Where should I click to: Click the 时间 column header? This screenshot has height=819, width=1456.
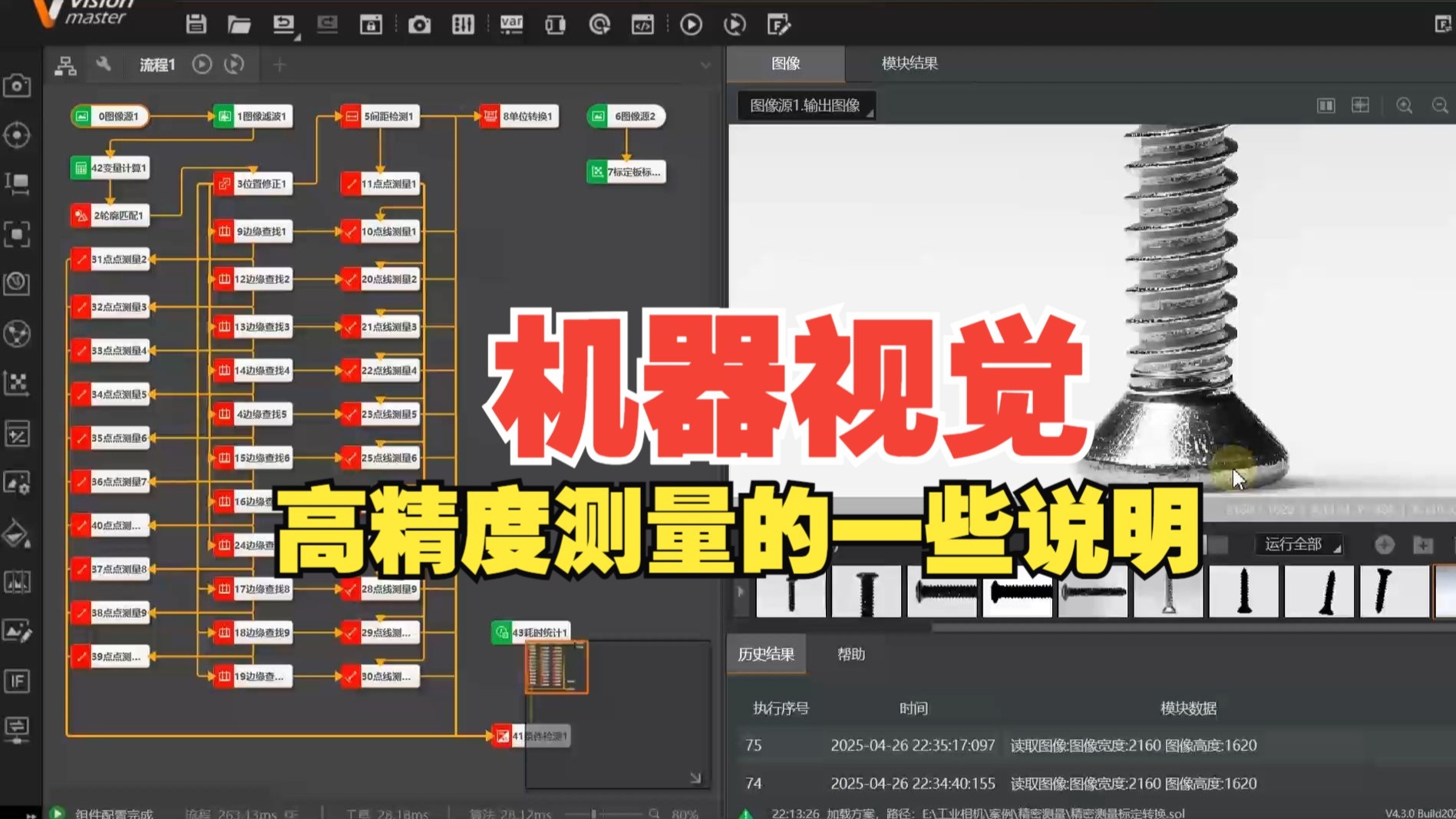[x=913, y=708]
